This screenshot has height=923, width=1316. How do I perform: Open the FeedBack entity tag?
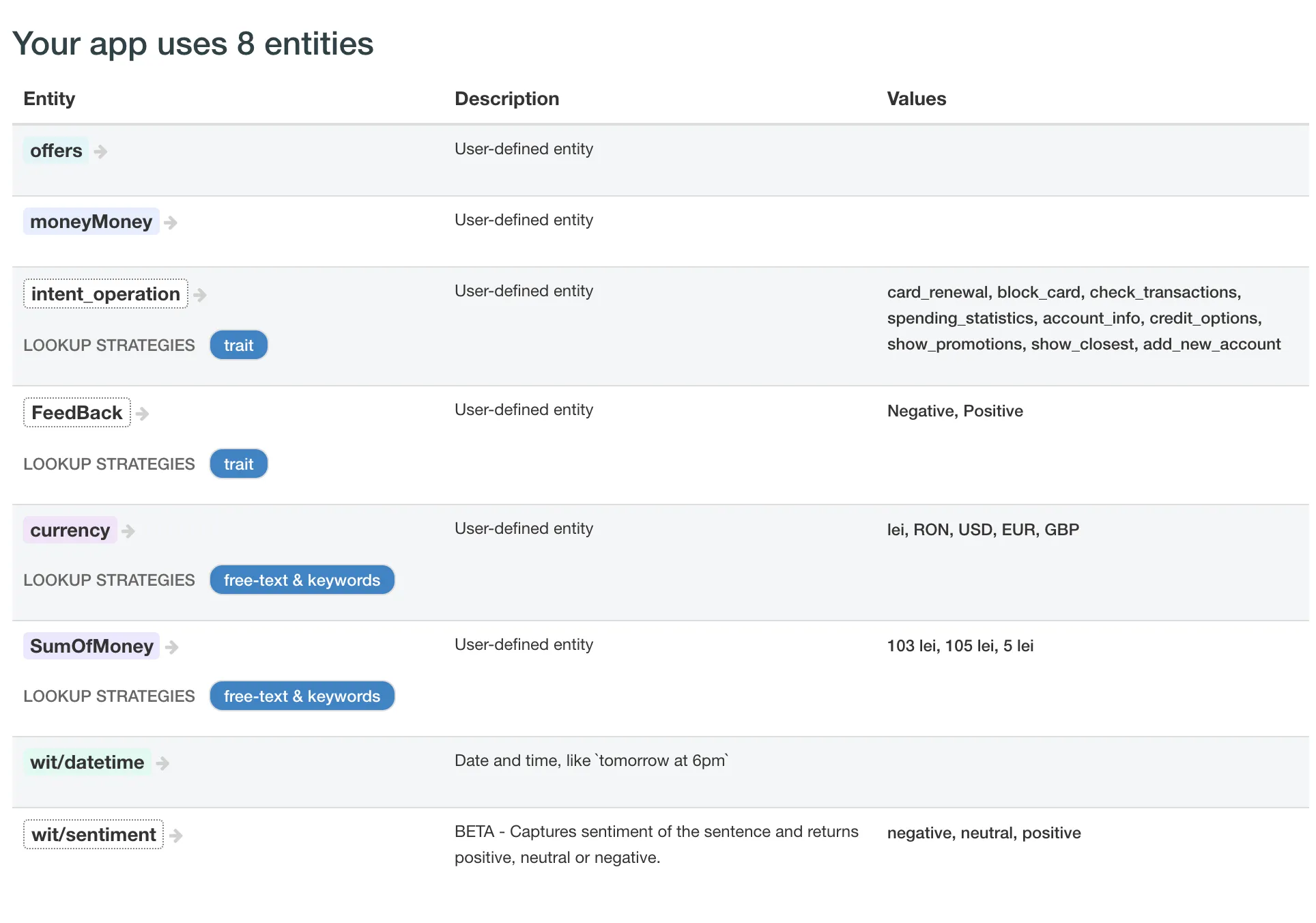coord(77,413)
